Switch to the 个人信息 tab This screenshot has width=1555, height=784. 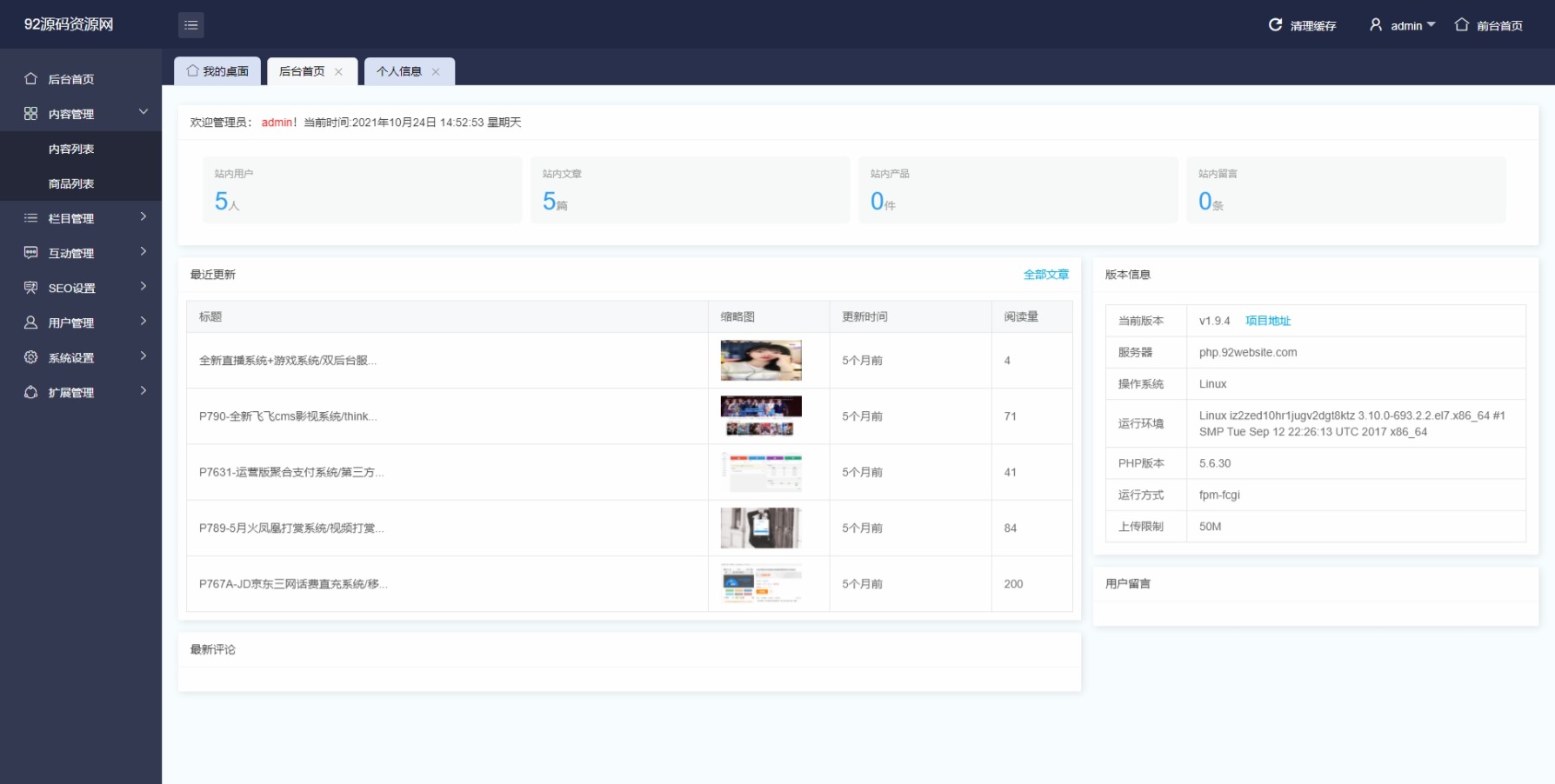(410, 71)
